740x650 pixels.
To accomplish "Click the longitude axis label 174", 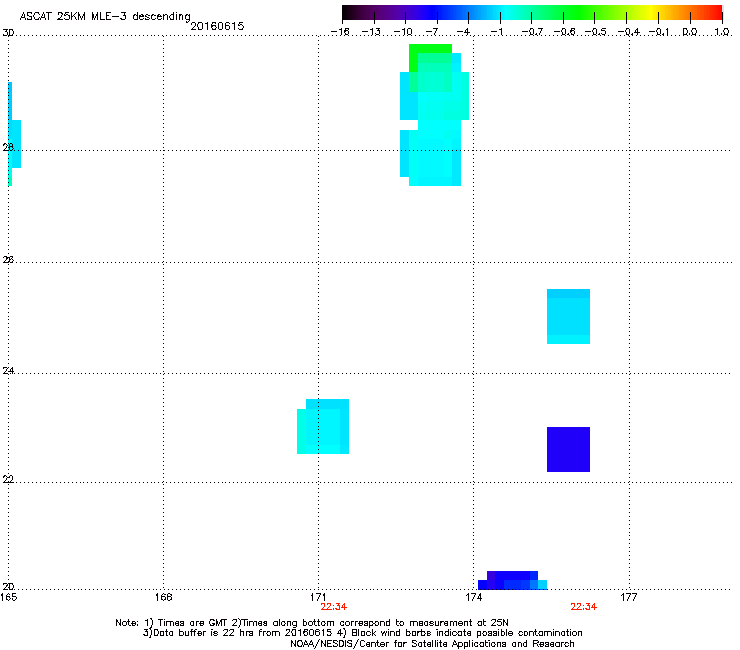I will [x=473, y=598].
